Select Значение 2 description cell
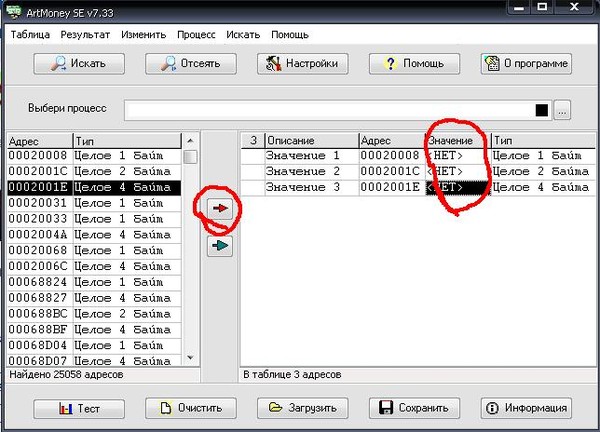This screenshot has height=432, width=600. pos(312,171)
